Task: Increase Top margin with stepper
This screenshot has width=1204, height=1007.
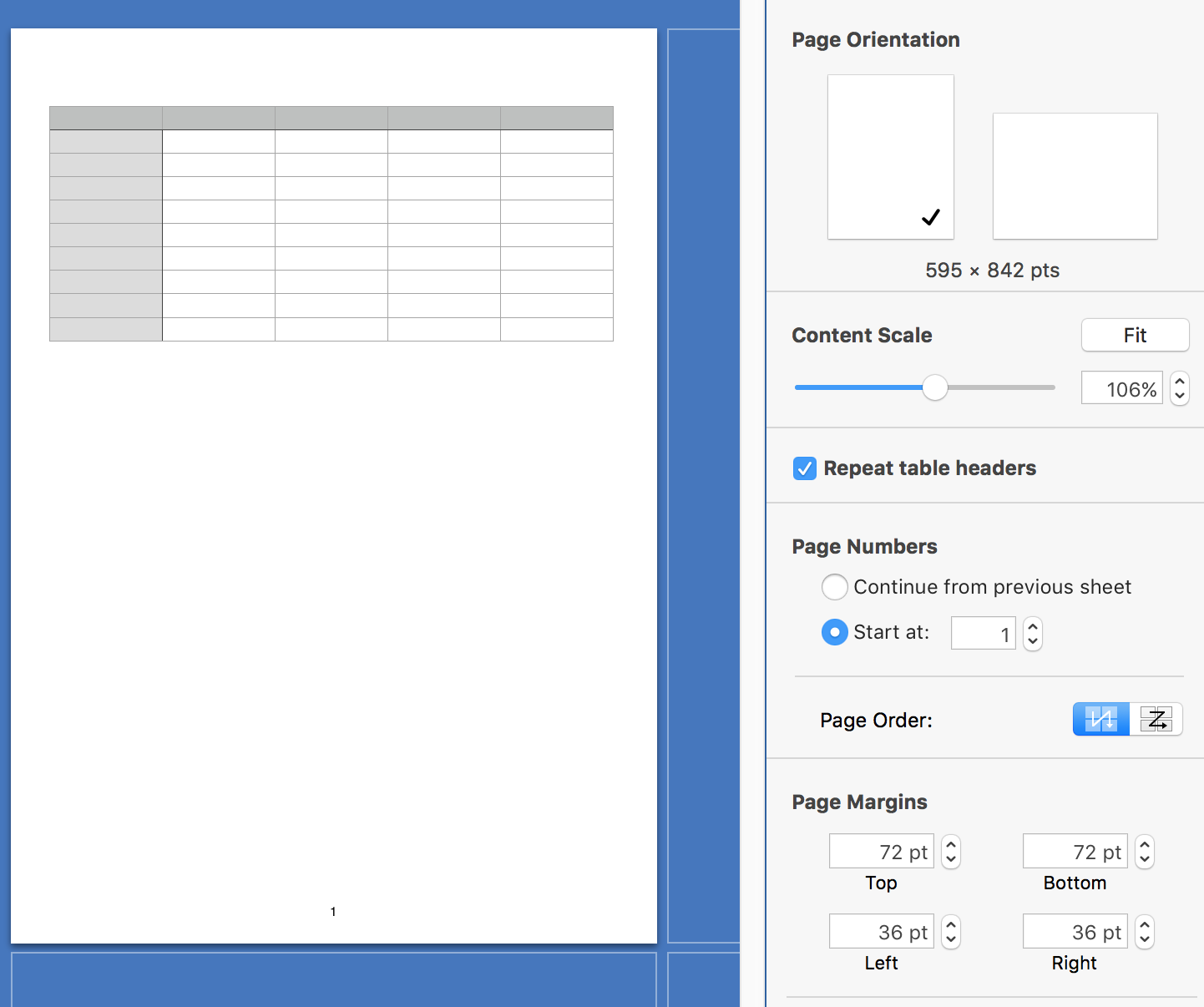Action: pyautogui.click(x=951, y=844)
